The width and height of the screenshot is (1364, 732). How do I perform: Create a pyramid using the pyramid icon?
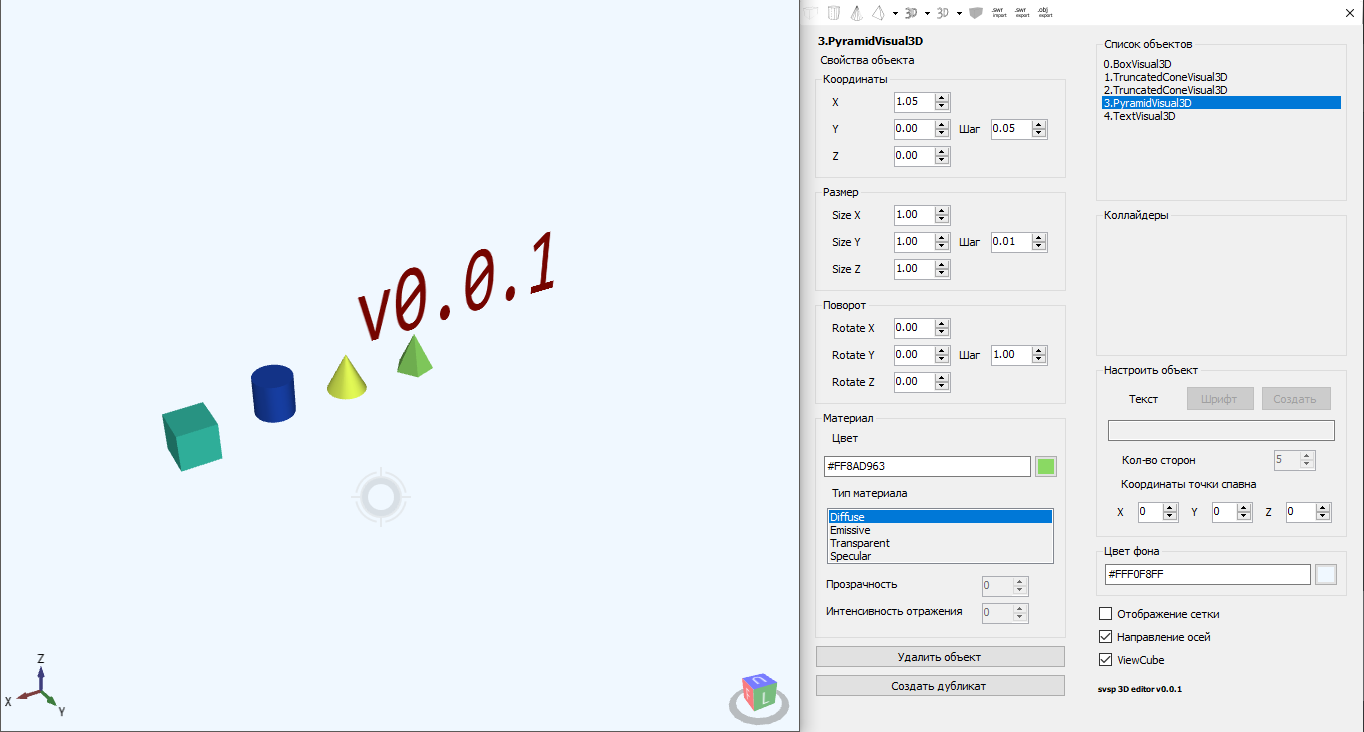pos(879,12)
